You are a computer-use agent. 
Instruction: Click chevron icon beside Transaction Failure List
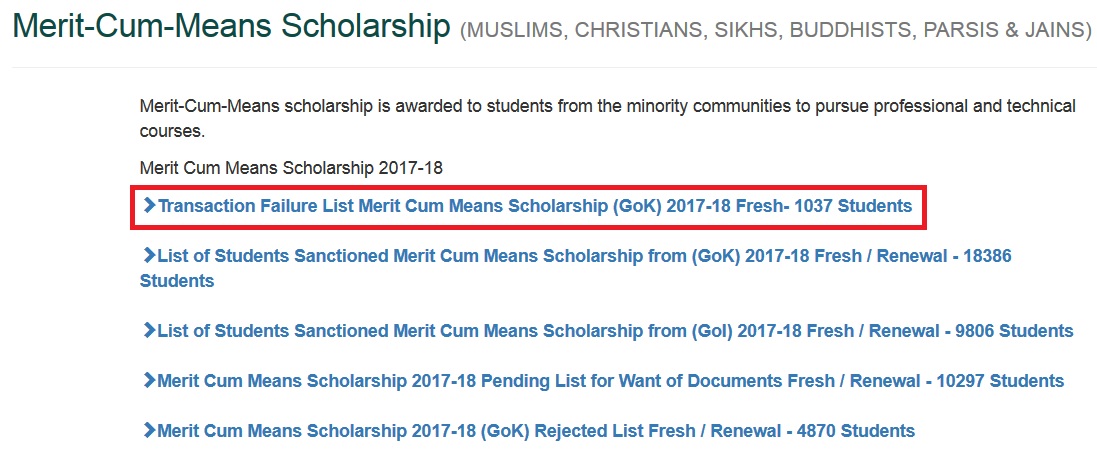click(x=150, y=206)
